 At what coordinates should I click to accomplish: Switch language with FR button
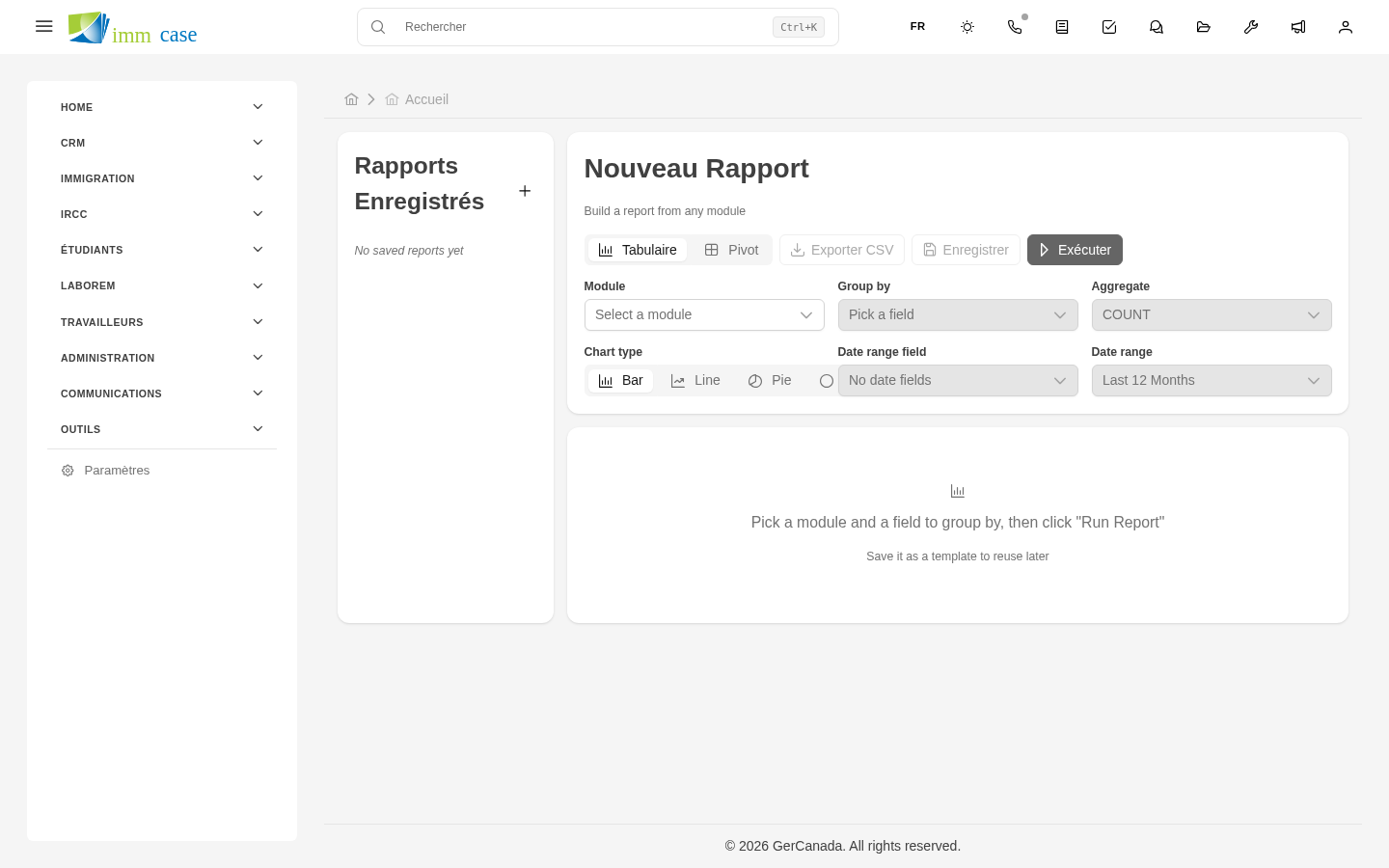pyautogui.click(x=917, y=27)
